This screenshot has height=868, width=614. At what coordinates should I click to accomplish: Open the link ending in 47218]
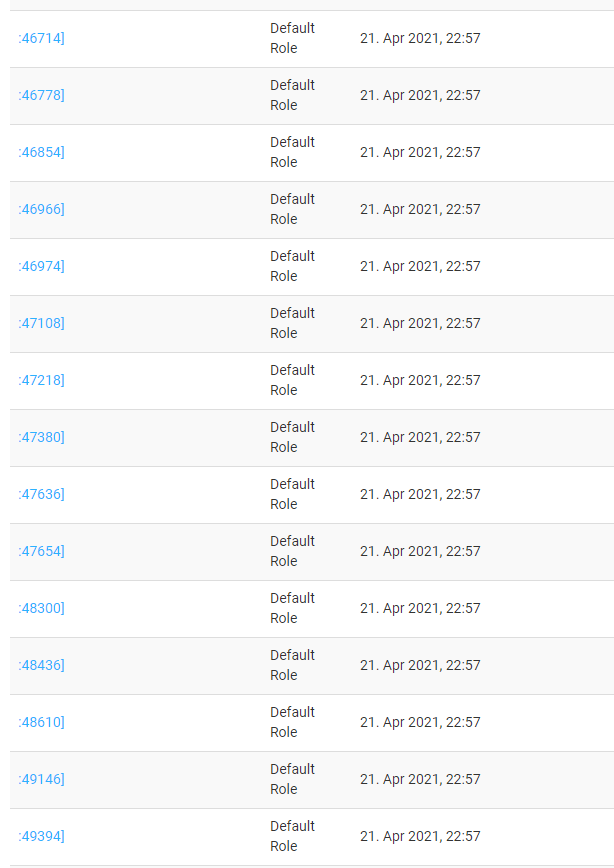[x=42, y=380]
